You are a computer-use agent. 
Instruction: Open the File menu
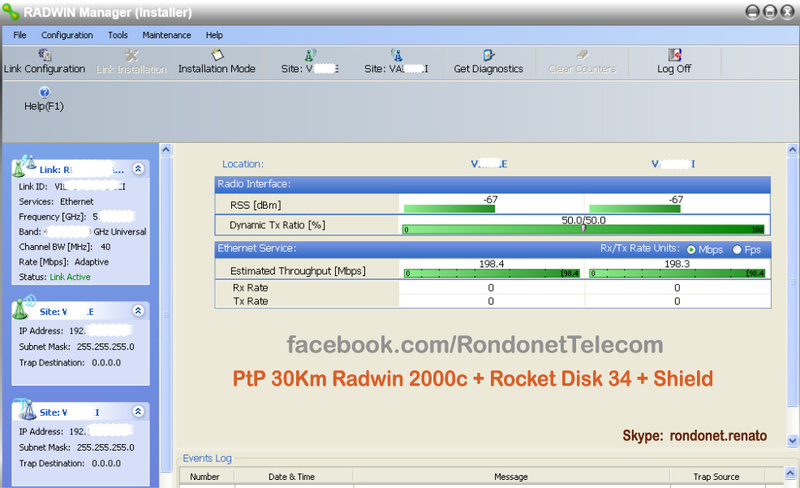pos(19,35)
